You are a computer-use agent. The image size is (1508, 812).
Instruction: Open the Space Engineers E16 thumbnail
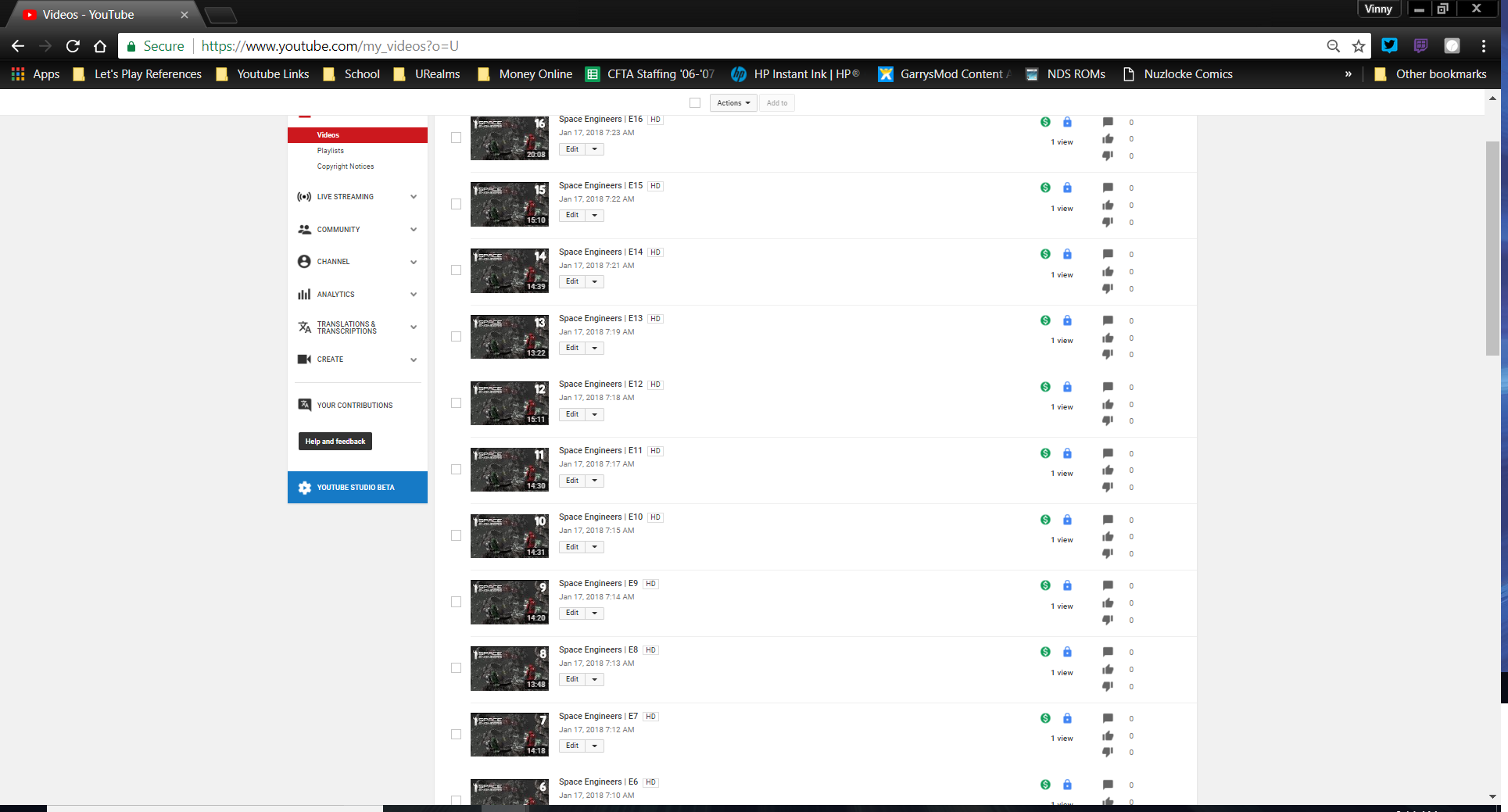510,138
